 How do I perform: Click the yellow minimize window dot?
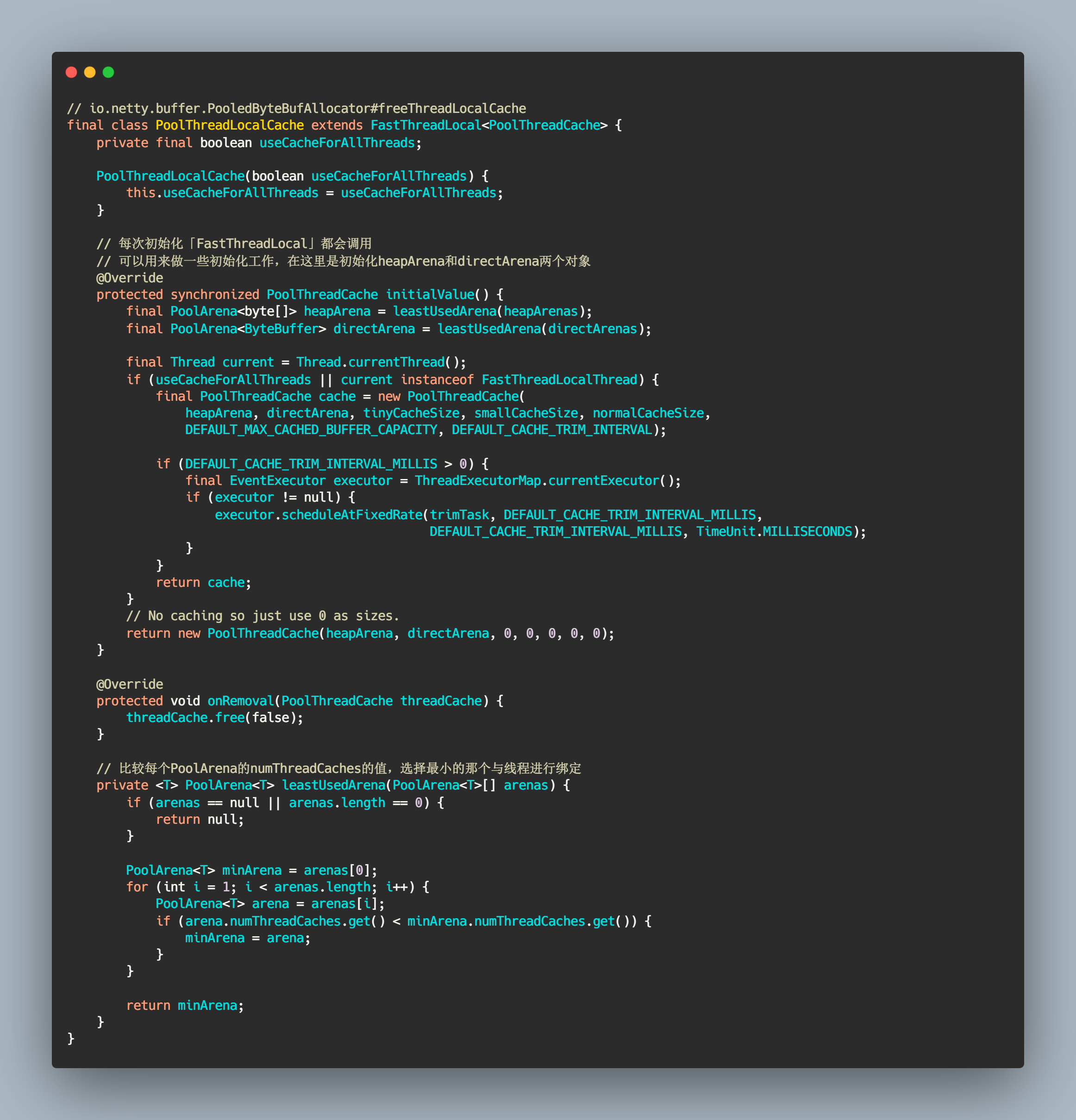coord(90,72)
